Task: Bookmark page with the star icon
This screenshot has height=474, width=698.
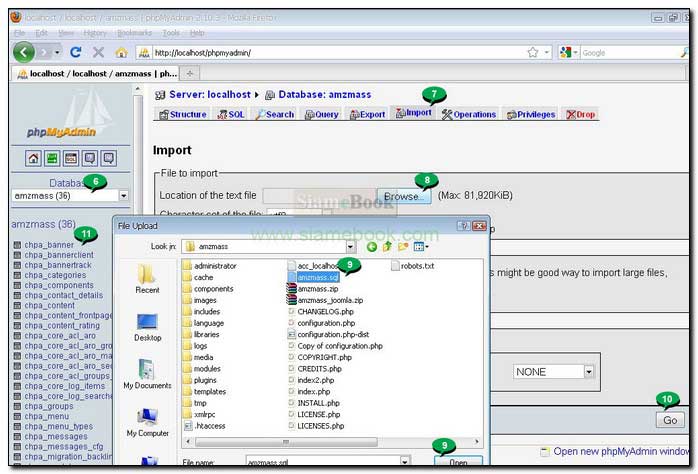Action: coord(532,53)
